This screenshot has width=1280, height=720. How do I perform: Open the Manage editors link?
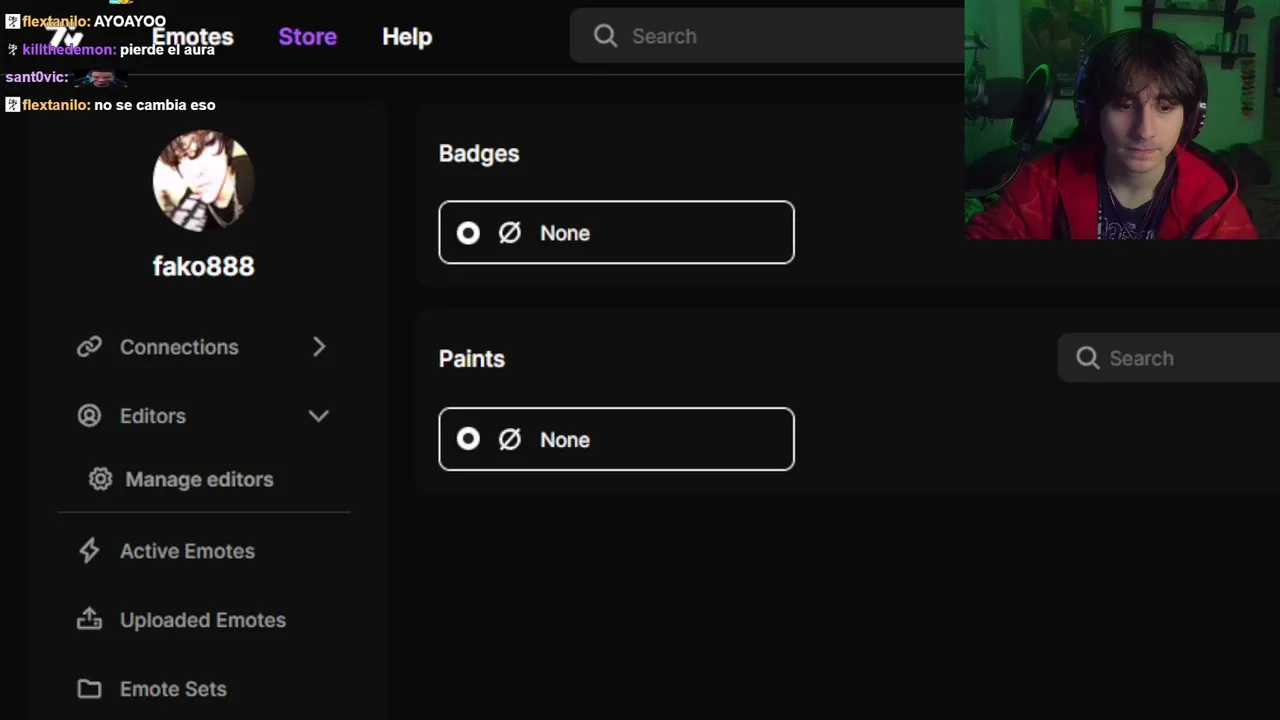199,479
